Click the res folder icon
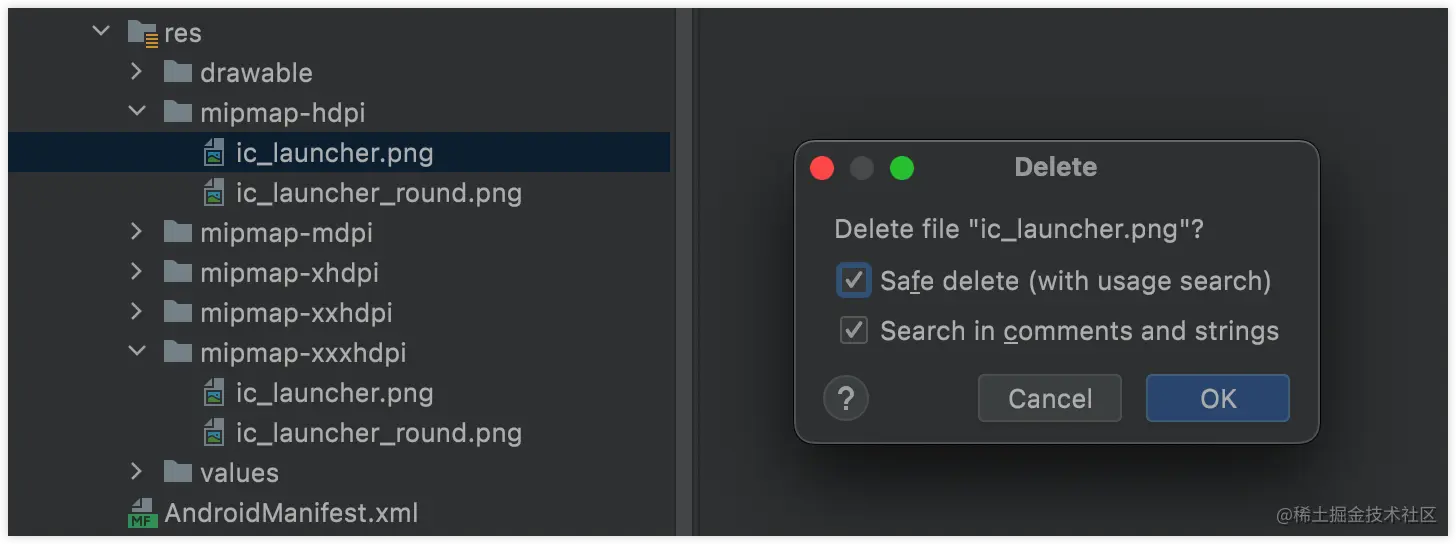 coord(144,33)
